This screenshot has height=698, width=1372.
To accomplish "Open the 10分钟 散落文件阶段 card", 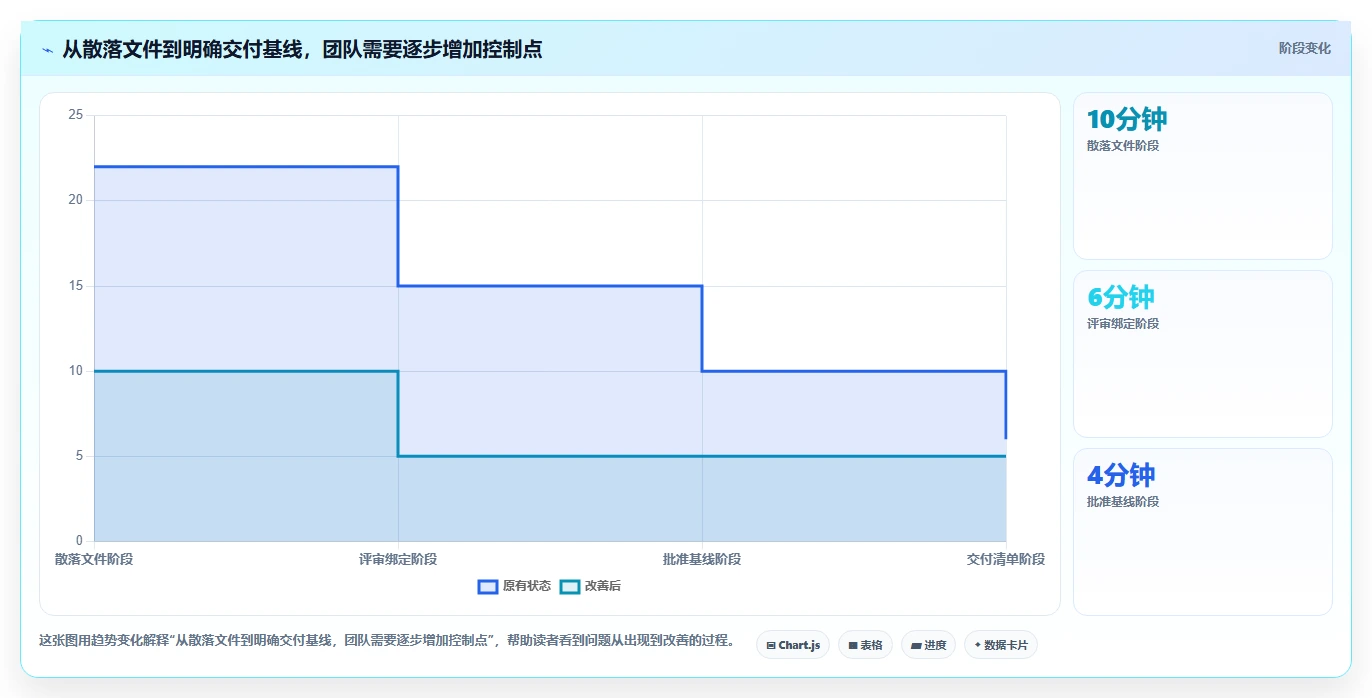I will pos(1202,176).
